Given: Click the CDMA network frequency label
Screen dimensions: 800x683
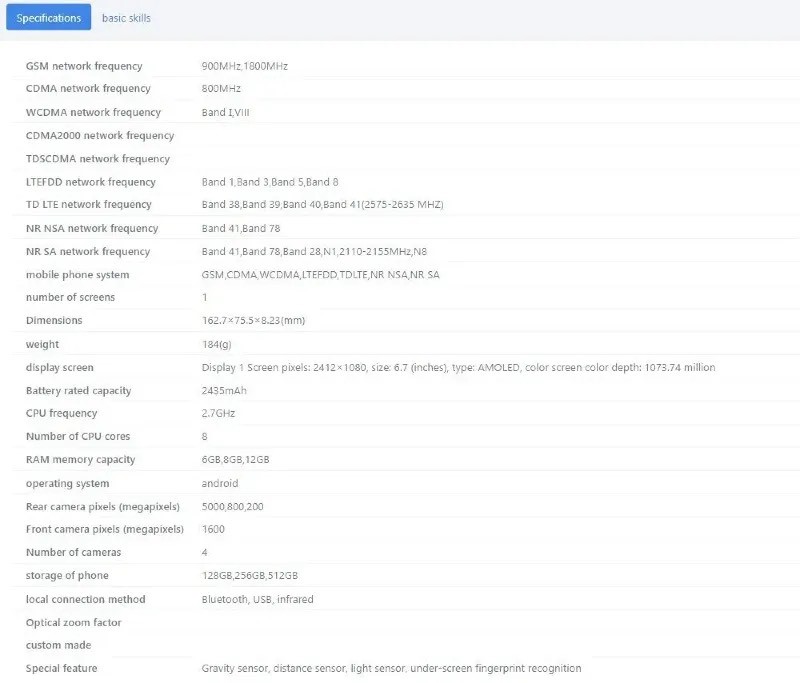Looking at the screenshot, I should pyautogui.click(x=88, y=89).
